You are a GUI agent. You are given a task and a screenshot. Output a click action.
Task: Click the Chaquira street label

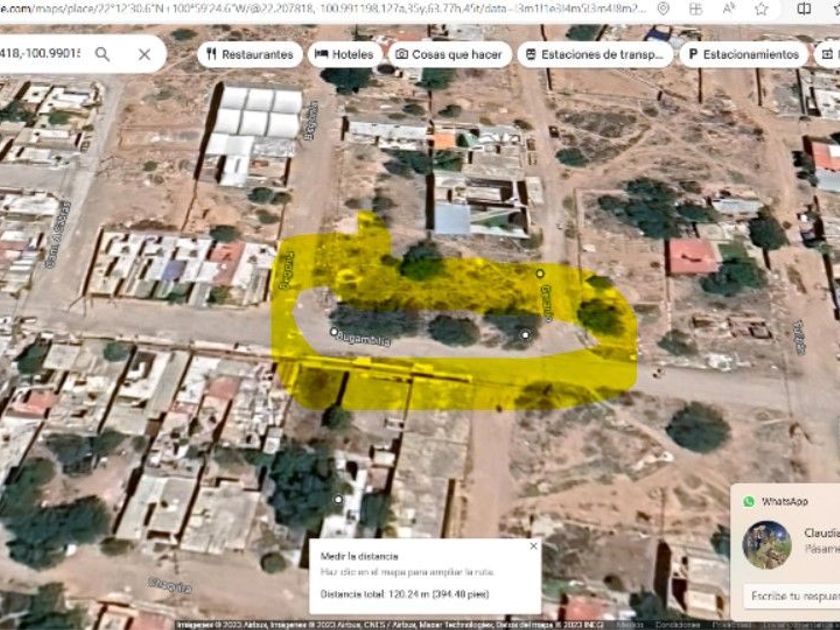pyautogui.click(x=170, y=584)
